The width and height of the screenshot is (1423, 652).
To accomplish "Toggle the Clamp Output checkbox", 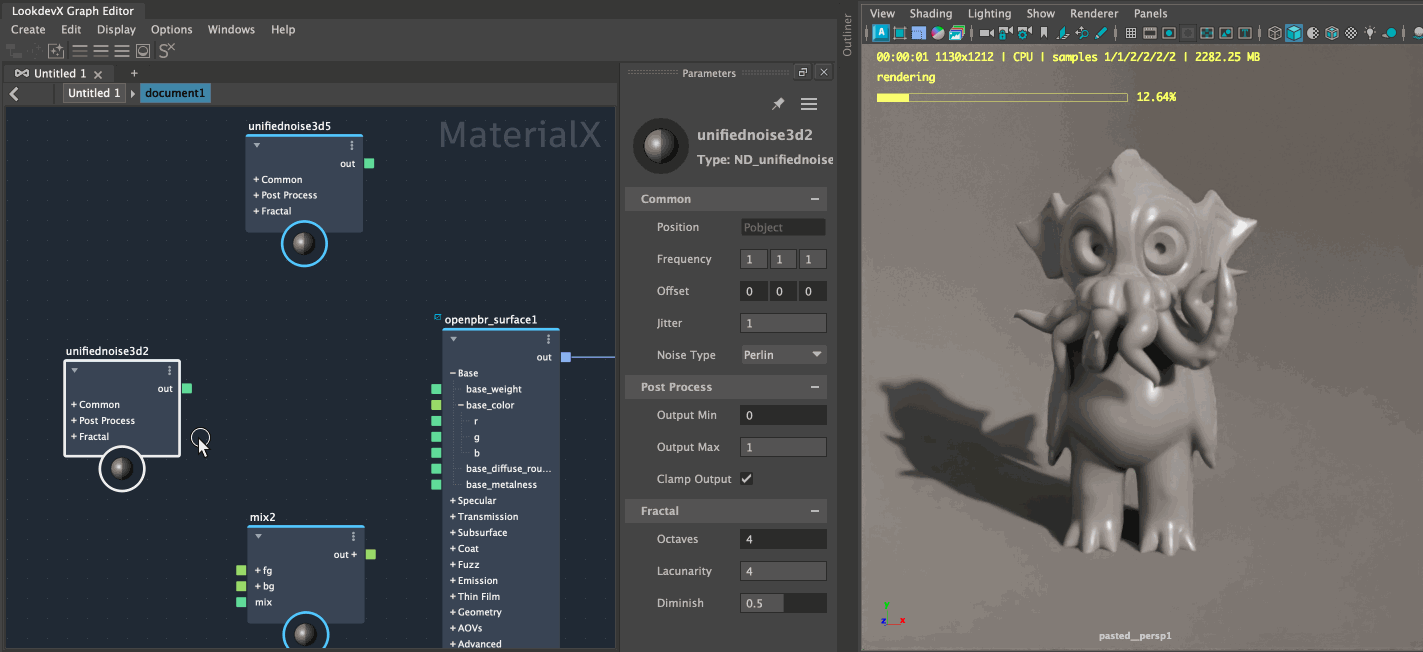I will coord(747,479).
